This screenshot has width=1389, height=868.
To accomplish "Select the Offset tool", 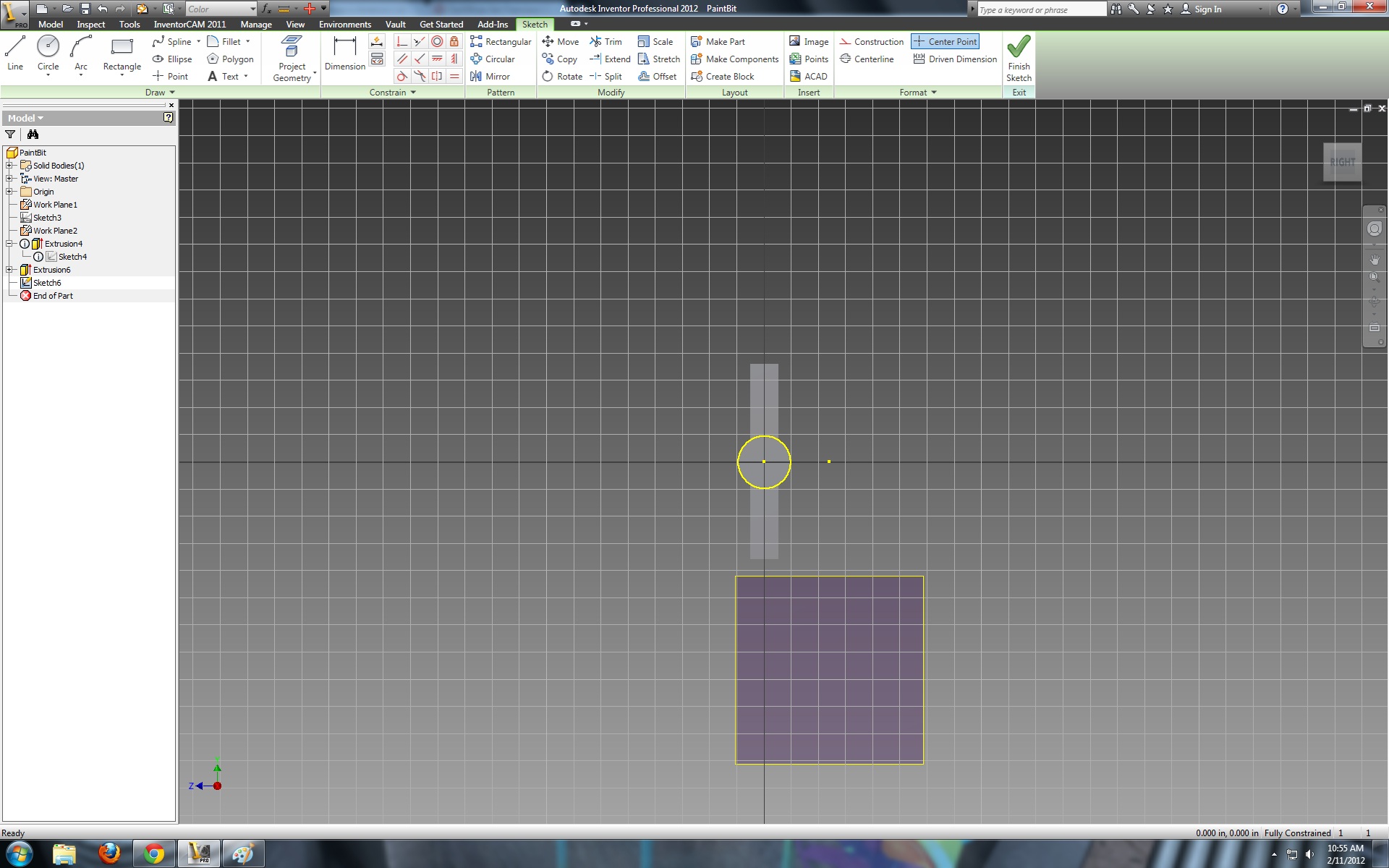I will pos(657,77).
